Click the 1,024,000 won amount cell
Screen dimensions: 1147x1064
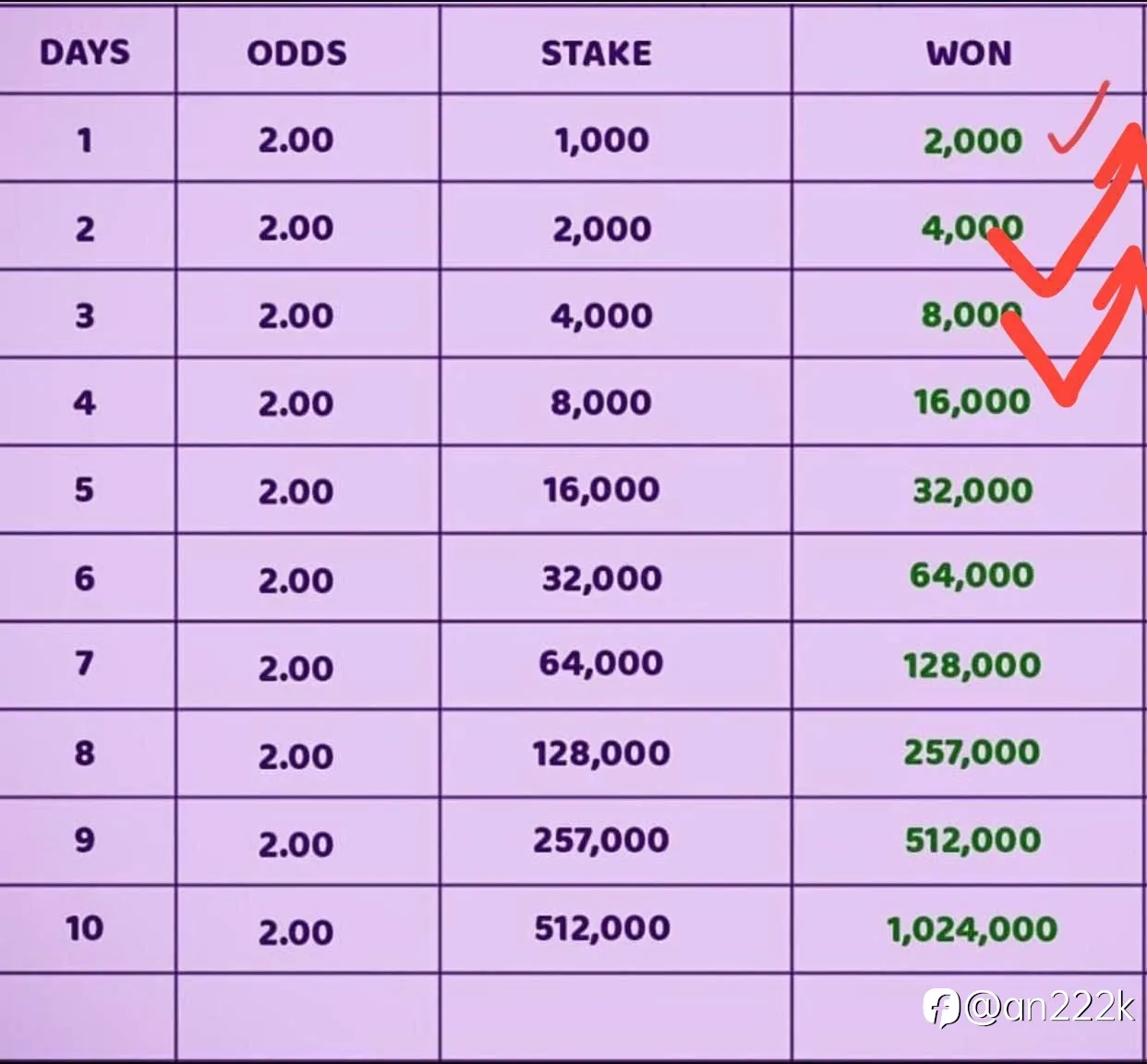tap(972, 929)
